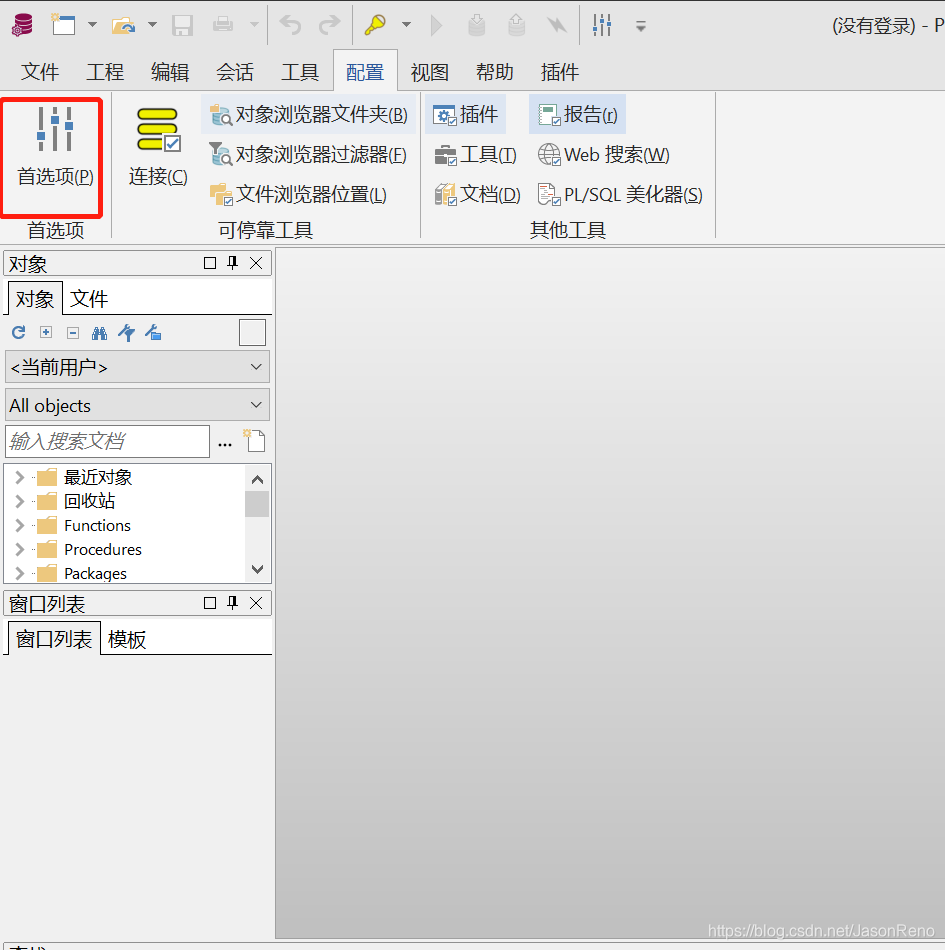
Task: Click the minus Collapse icon in object toolbar
Action: click(73, 333)
